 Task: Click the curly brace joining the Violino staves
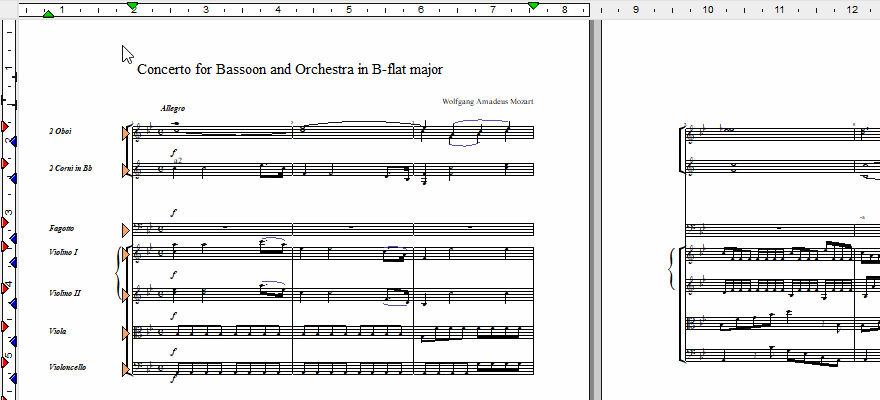[x=117, y=275]
